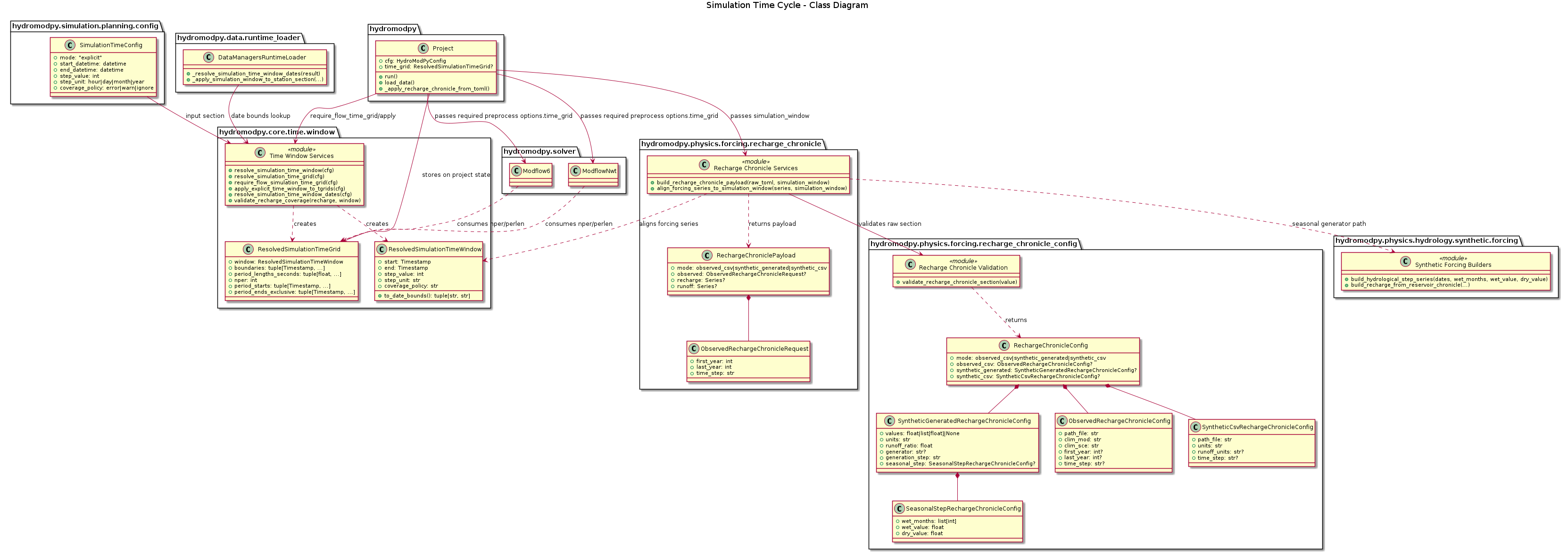Click the class icon of SimulationTimeConfig
Image resolution: width=1568 pixels, height=554 pixels.
click(70, 45)
